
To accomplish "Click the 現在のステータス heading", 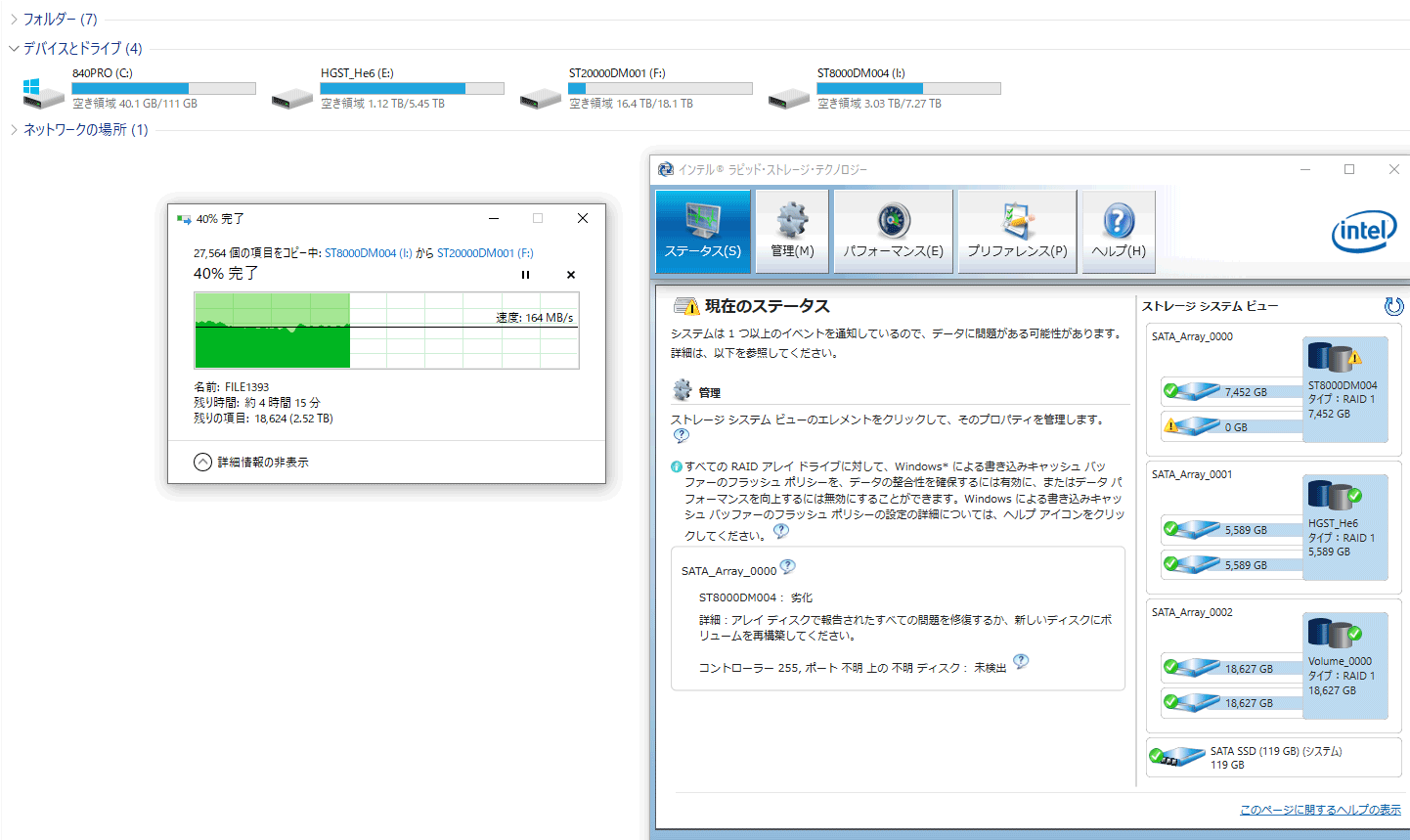I will point(768,306).
